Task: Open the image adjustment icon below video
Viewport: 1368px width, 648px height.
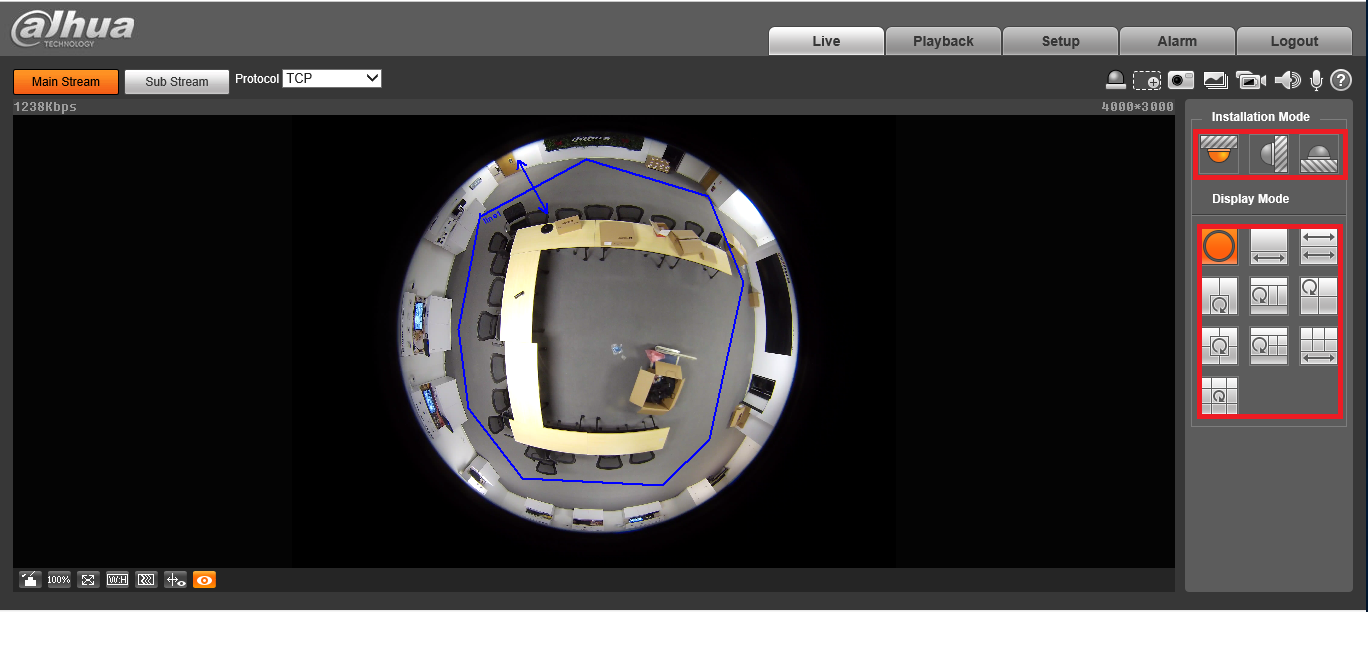Action: (x=30, y=579)
